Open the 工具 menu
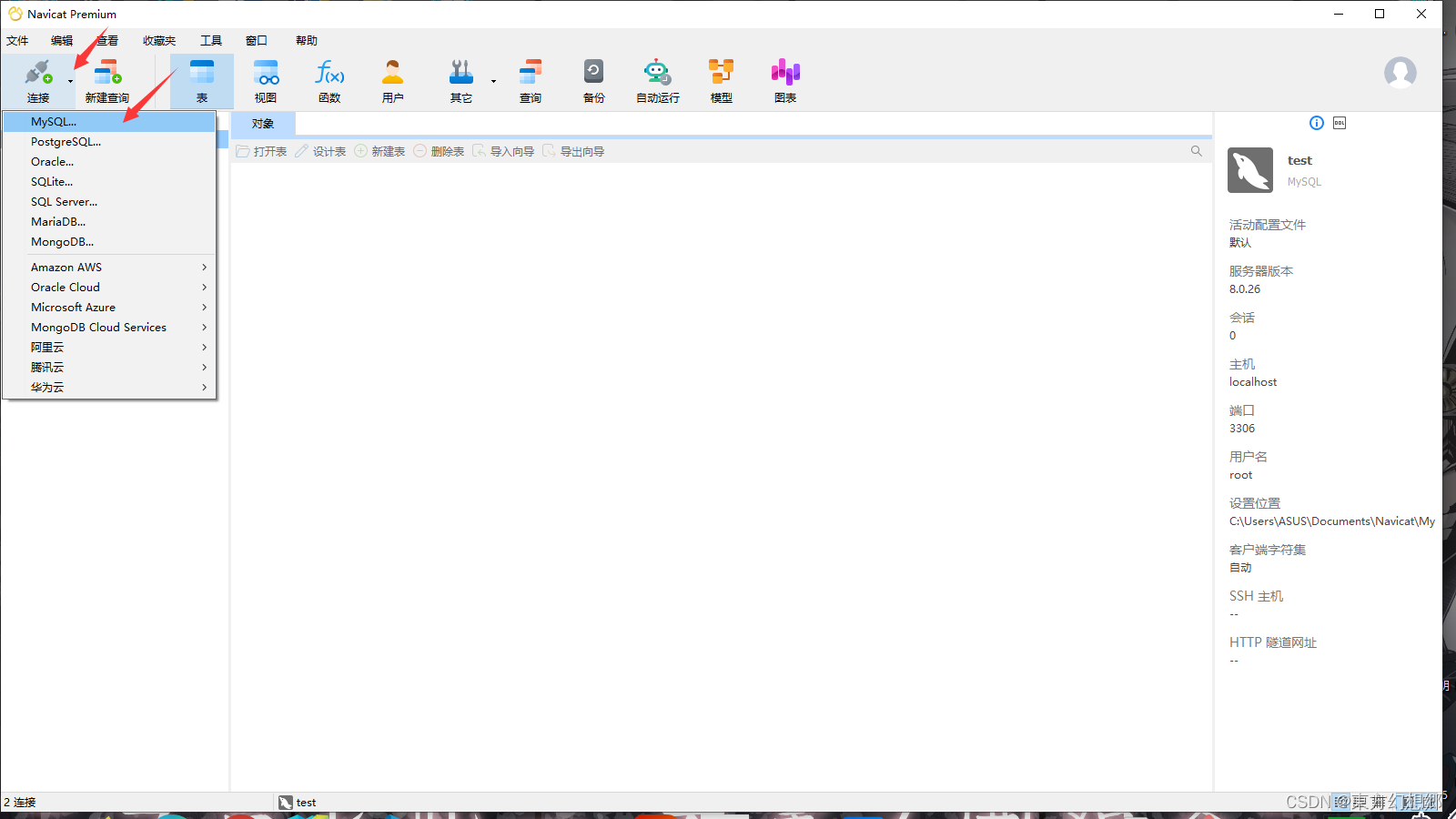Screen dimensions: 1456x819 tap(211, 41)
